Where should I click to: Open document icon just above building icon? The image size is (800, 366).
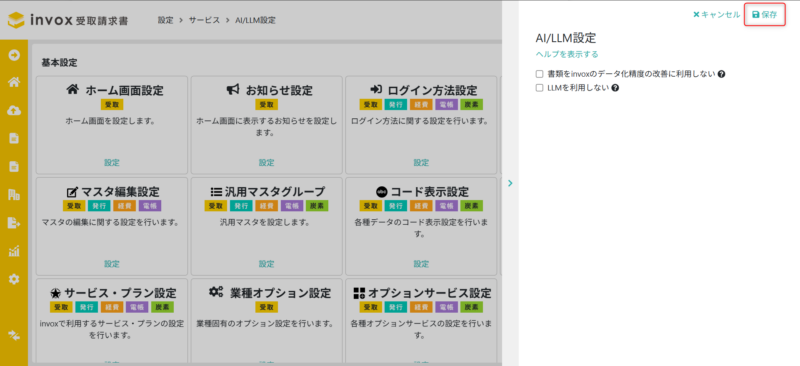click(14, 166)
